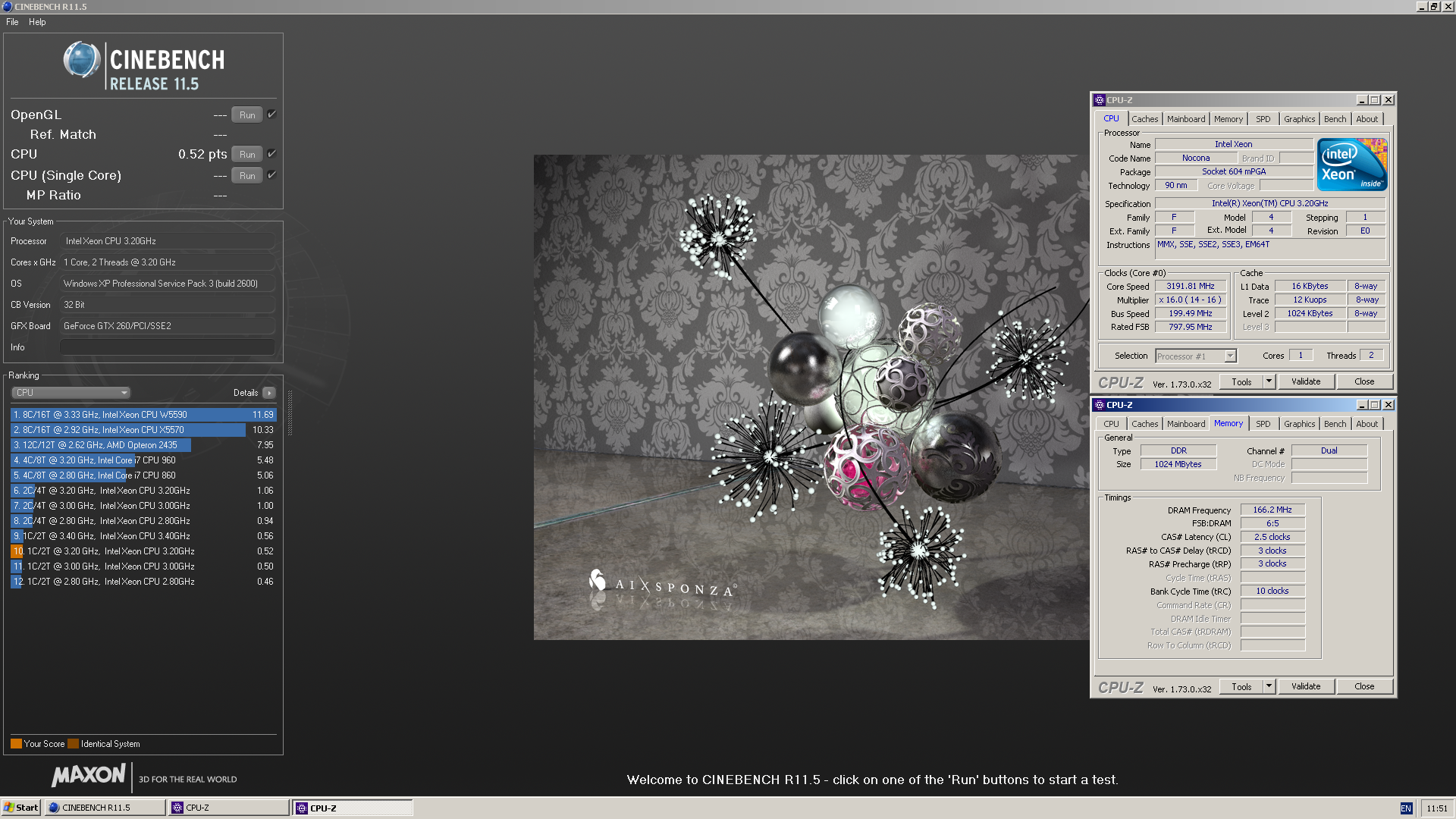Click the Your Score orange swatch
The width and height of the screenshot is (1456, 819).
click(16, 744)
